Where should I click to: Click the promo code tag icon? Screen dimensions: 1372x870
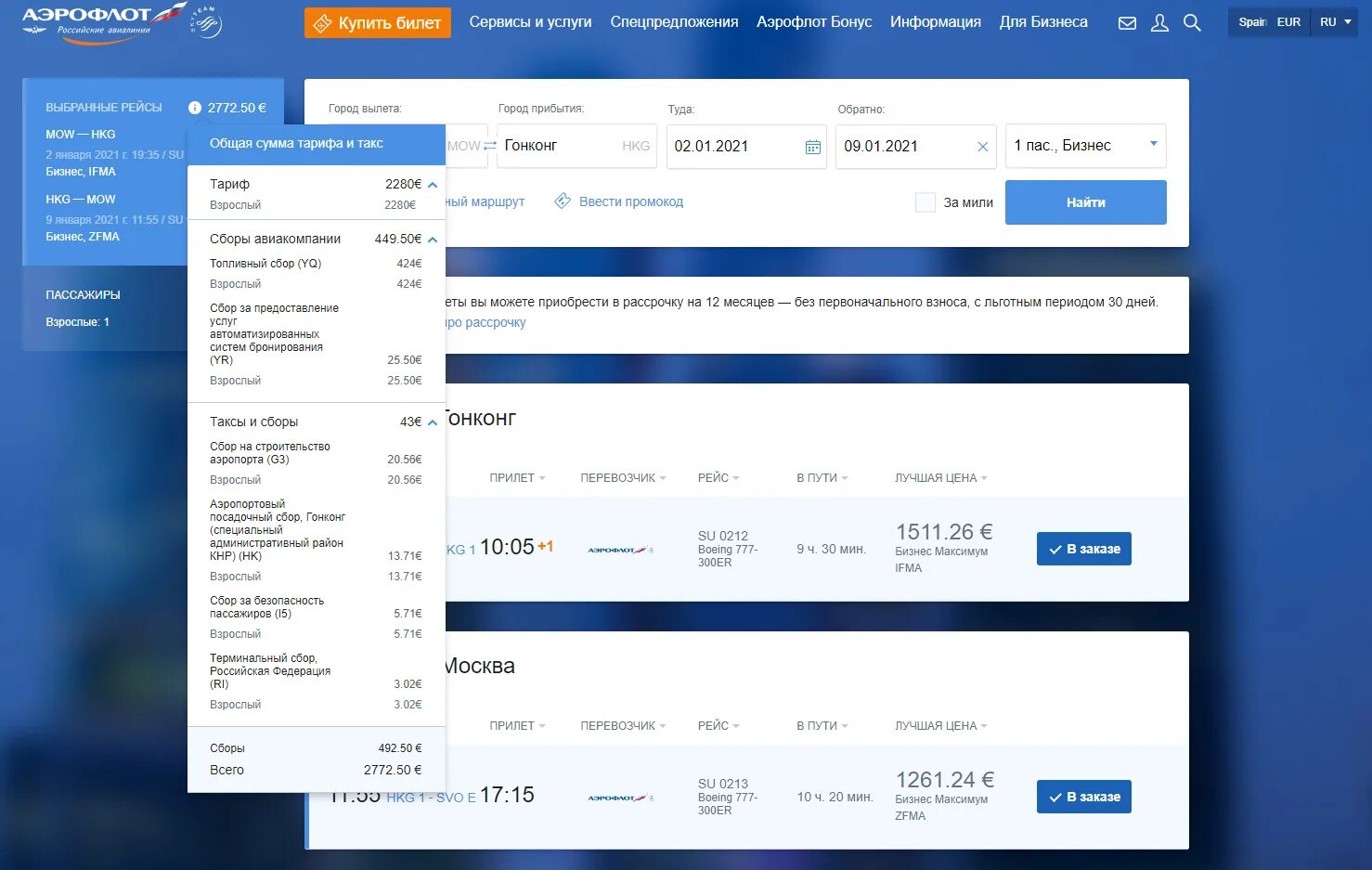[563, 201]
